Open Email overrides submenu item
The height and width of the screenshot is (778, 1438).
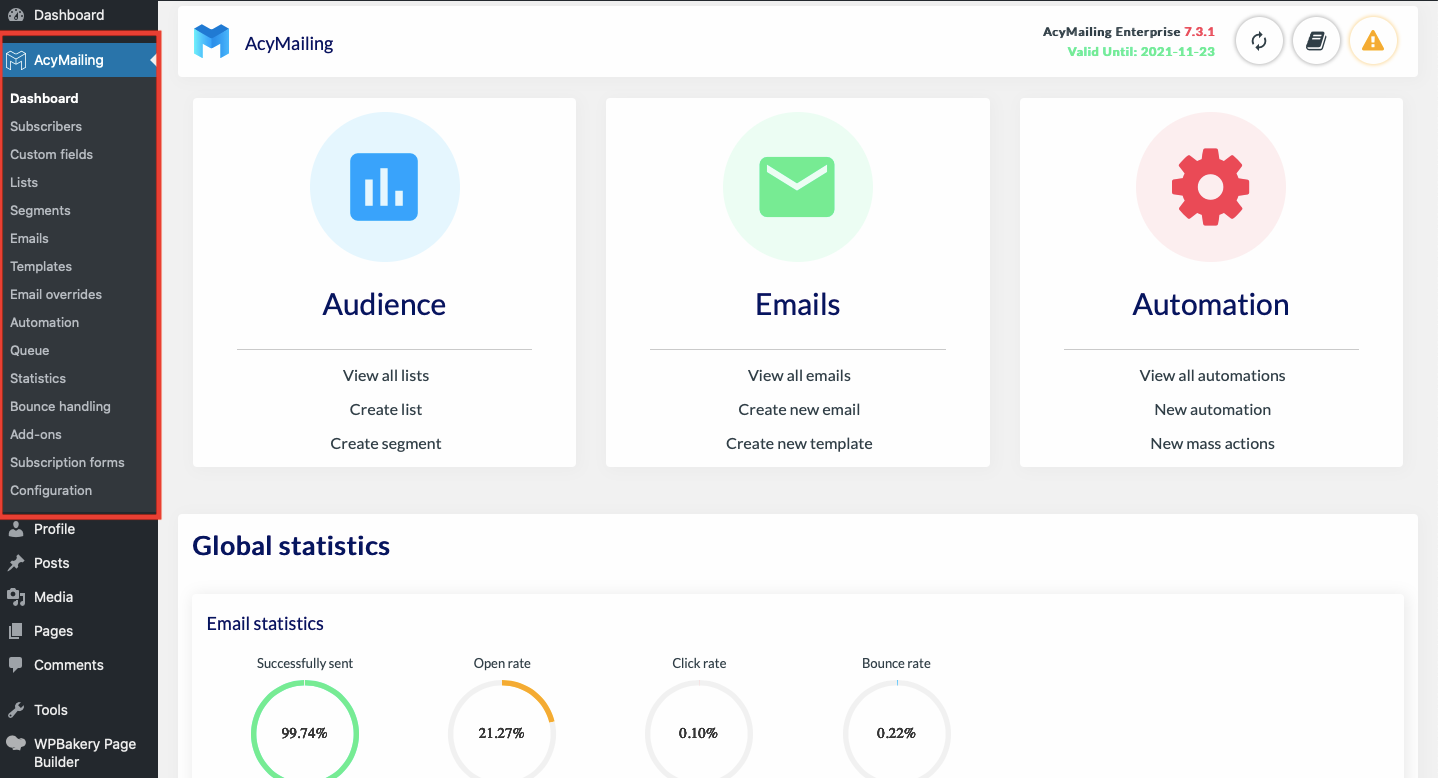pos(56,294)
